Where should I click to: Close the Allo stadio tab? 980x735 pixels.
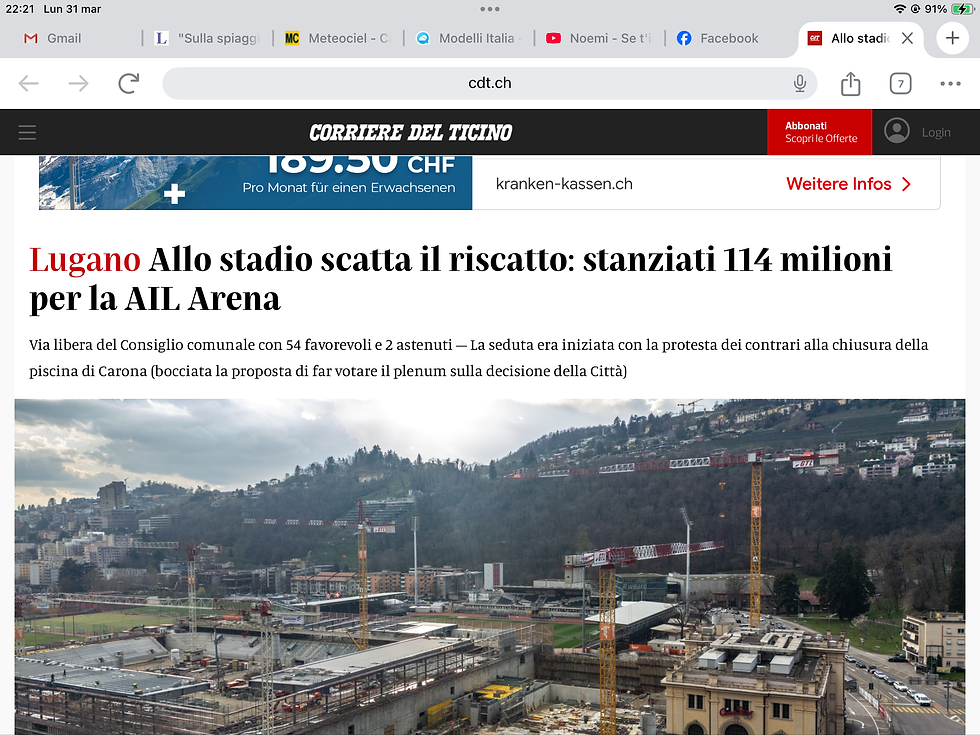point(908,38)
